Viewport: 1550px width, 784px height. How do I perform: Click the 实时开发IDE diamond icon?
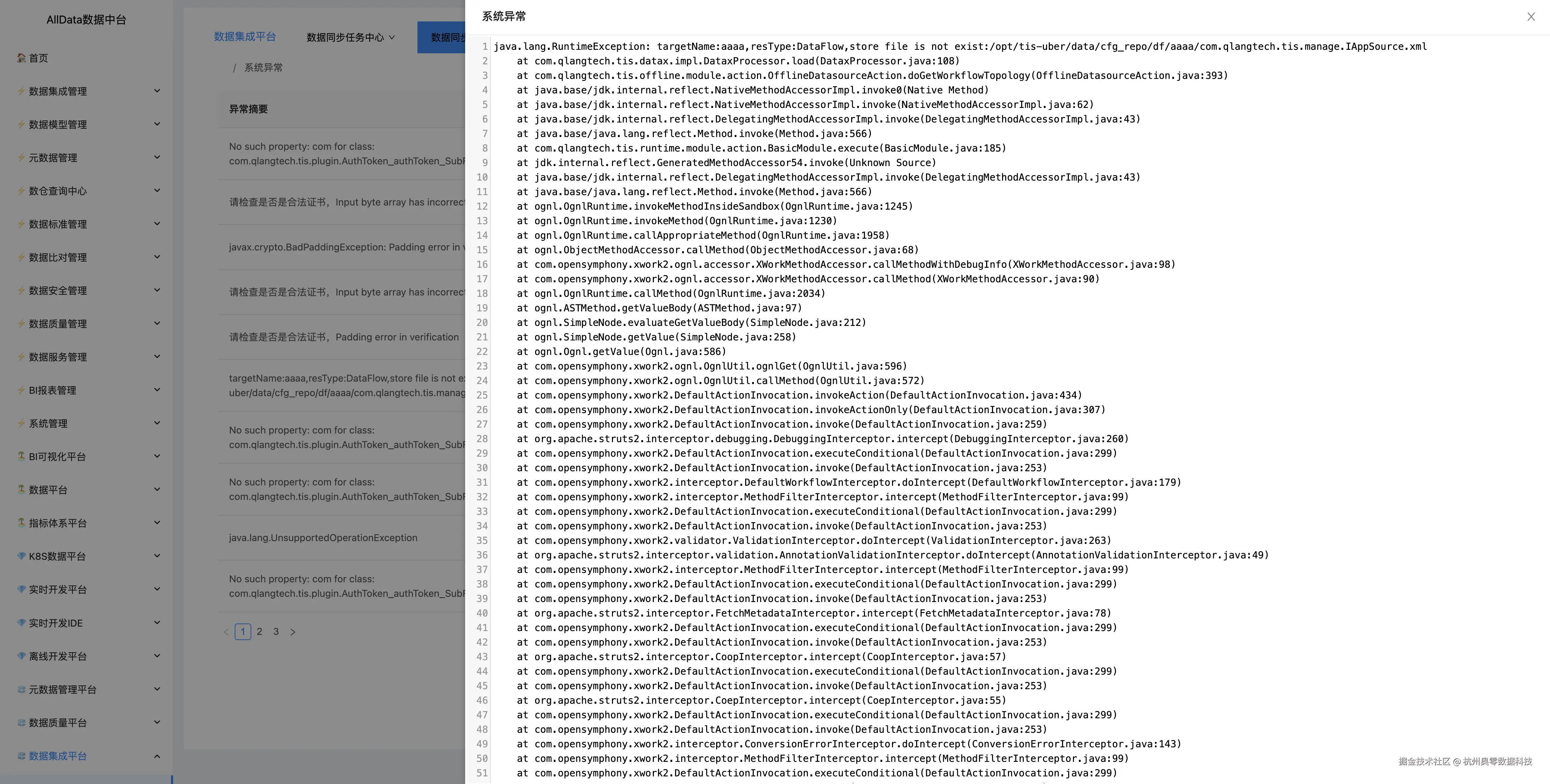point(22,622)
